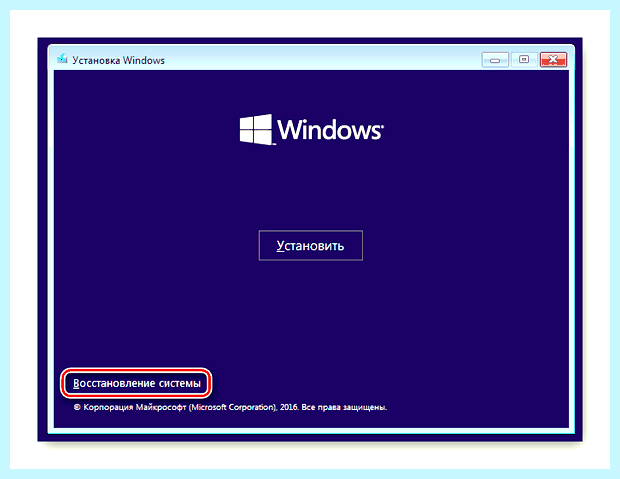Click the Установить button

310,245
